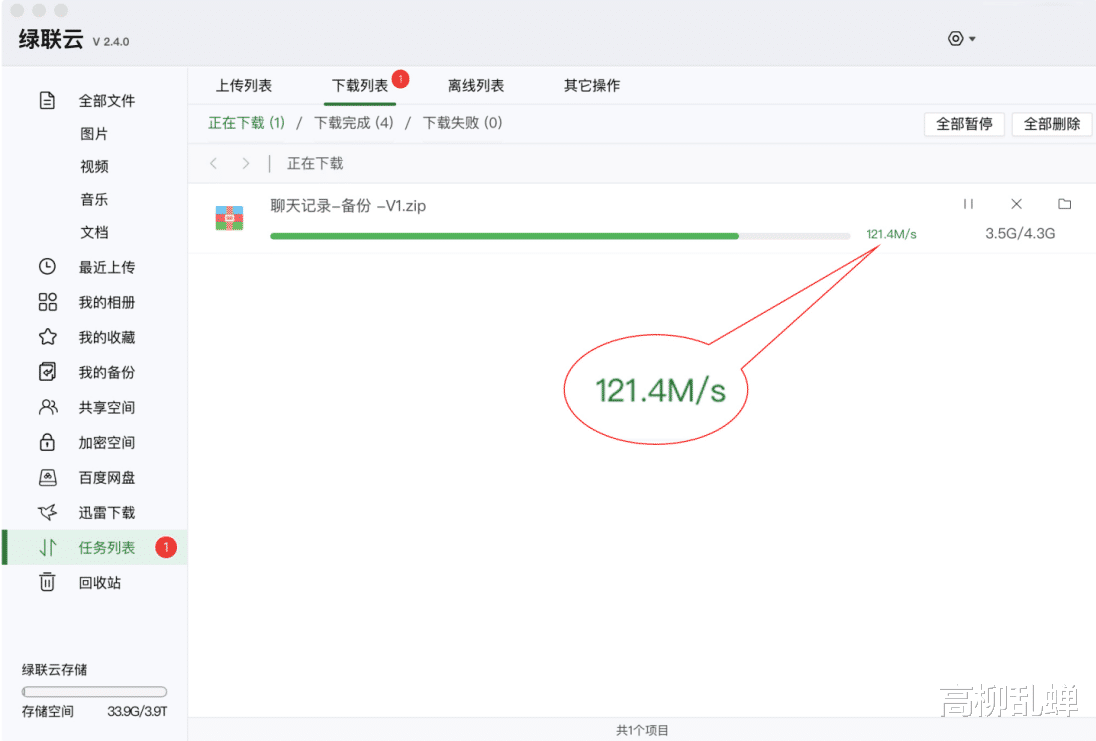Click the forward navigation arrow

tap(245, 162)
